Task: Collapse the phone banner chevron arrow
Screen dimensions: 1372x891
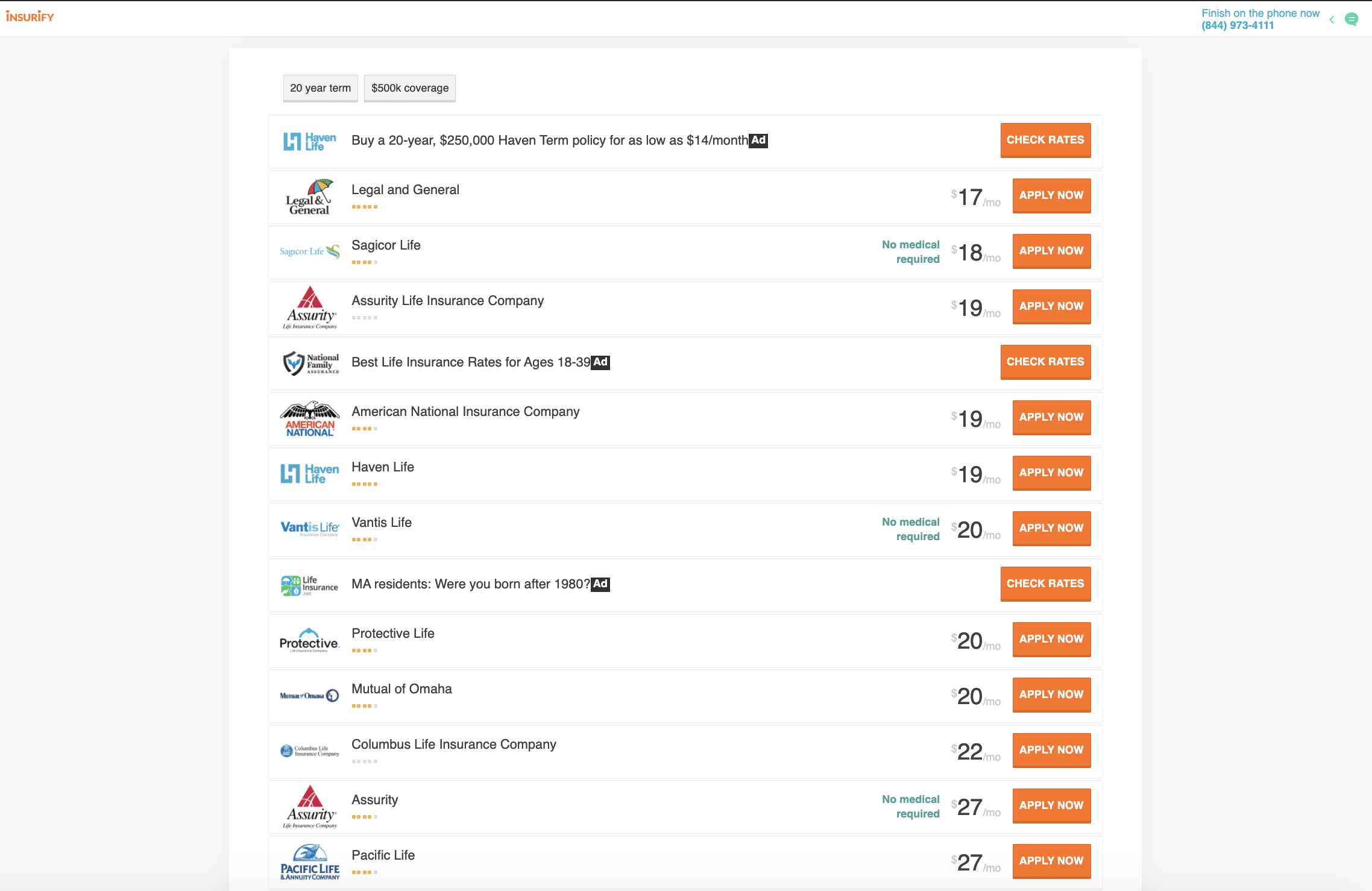Action: click(1332, 19)
